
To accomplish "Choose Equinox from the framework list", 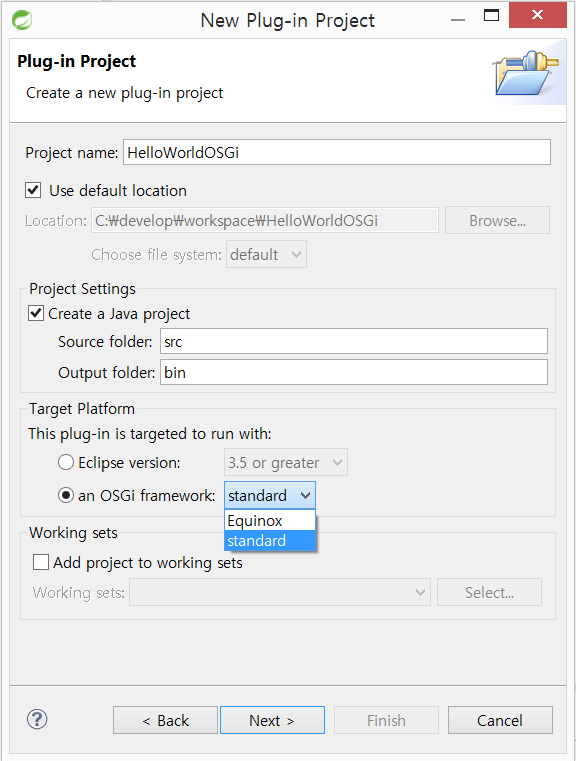I will 270,521.
